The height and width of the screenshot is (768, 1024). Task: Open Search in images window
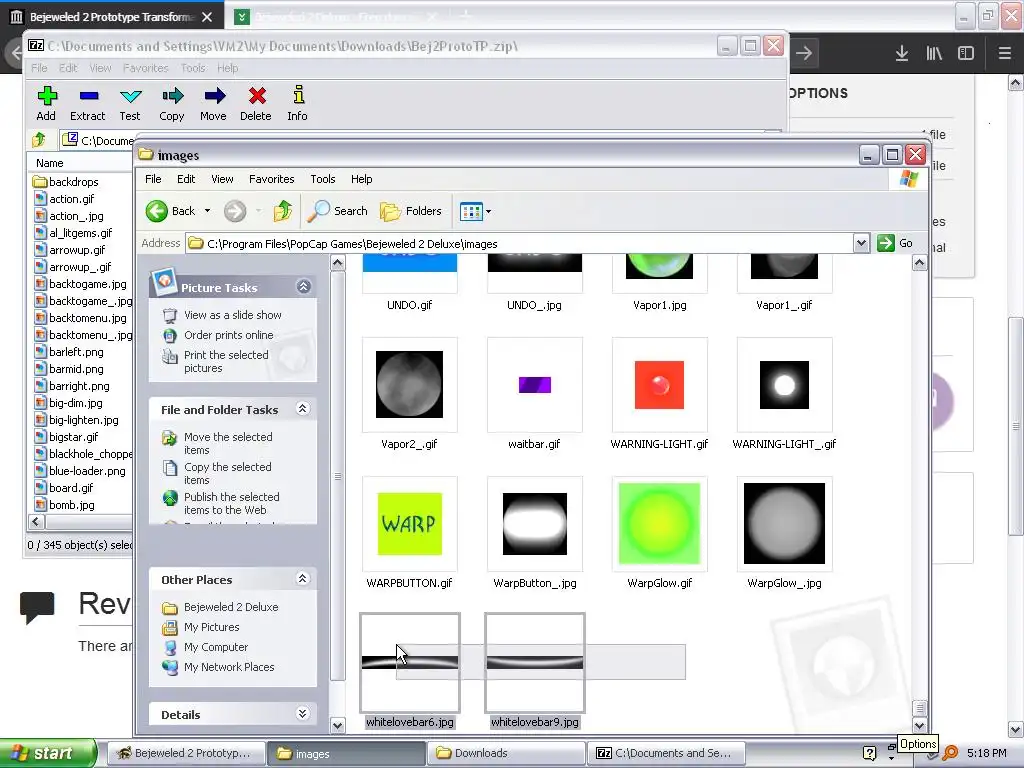click(338, 211)
